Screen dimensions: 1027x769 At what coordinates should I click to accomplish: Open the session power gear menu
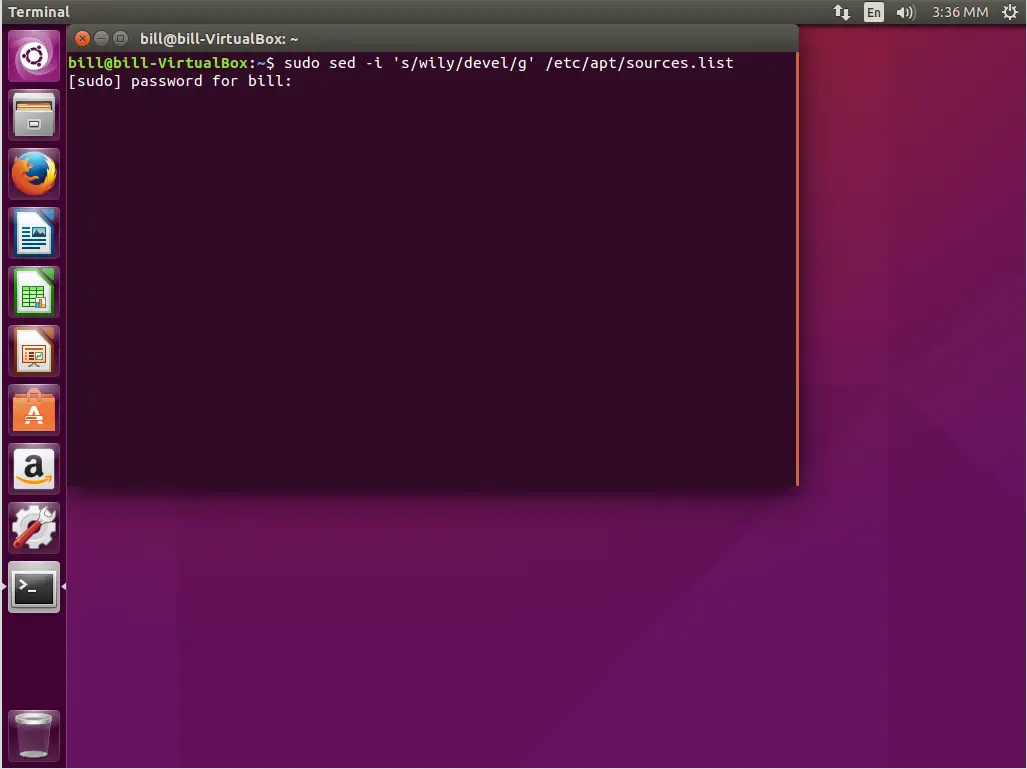[x=1009, y=12]
